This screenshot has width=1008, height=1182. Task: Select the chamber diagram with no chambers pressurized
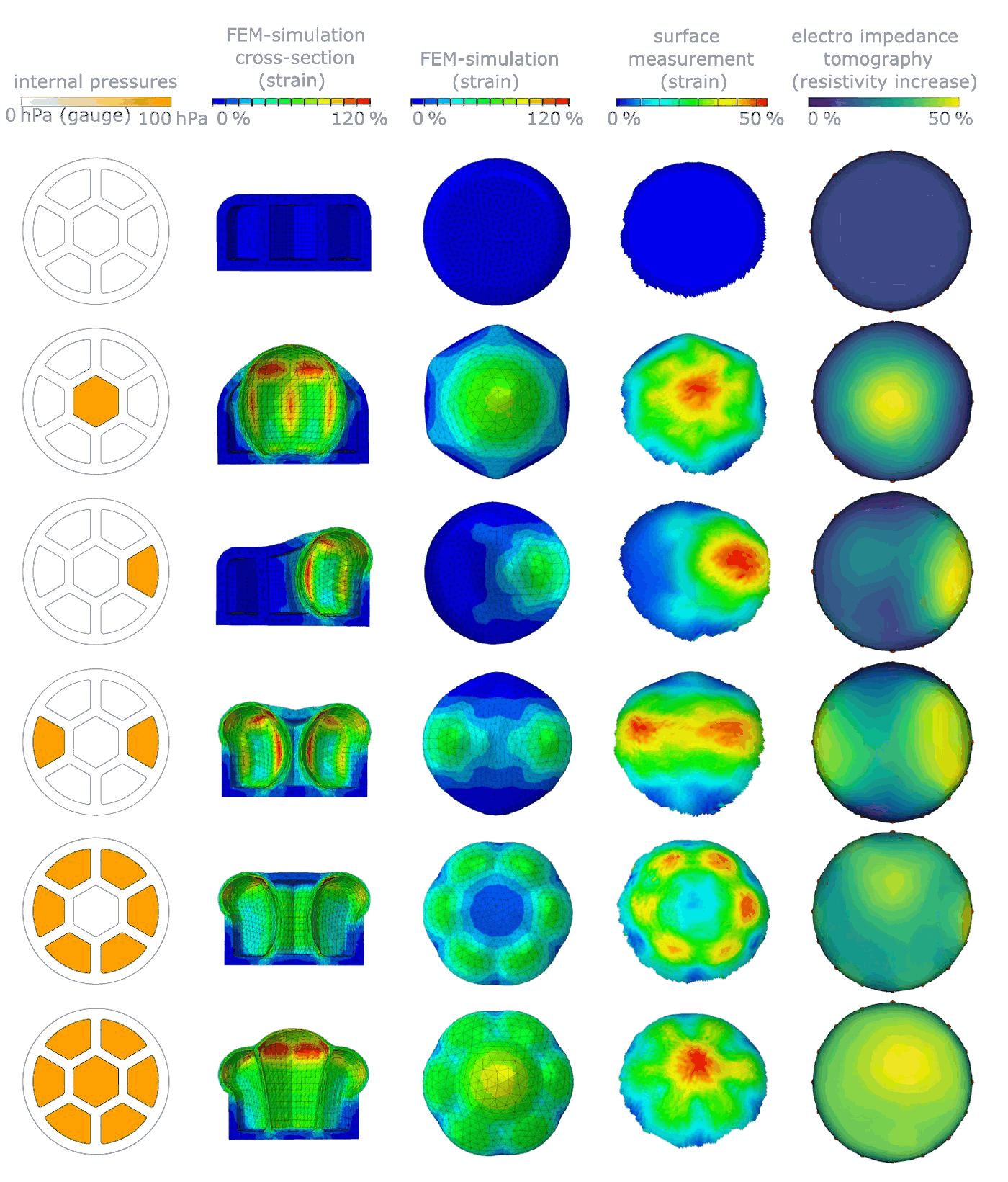click(x=96, y=231)
